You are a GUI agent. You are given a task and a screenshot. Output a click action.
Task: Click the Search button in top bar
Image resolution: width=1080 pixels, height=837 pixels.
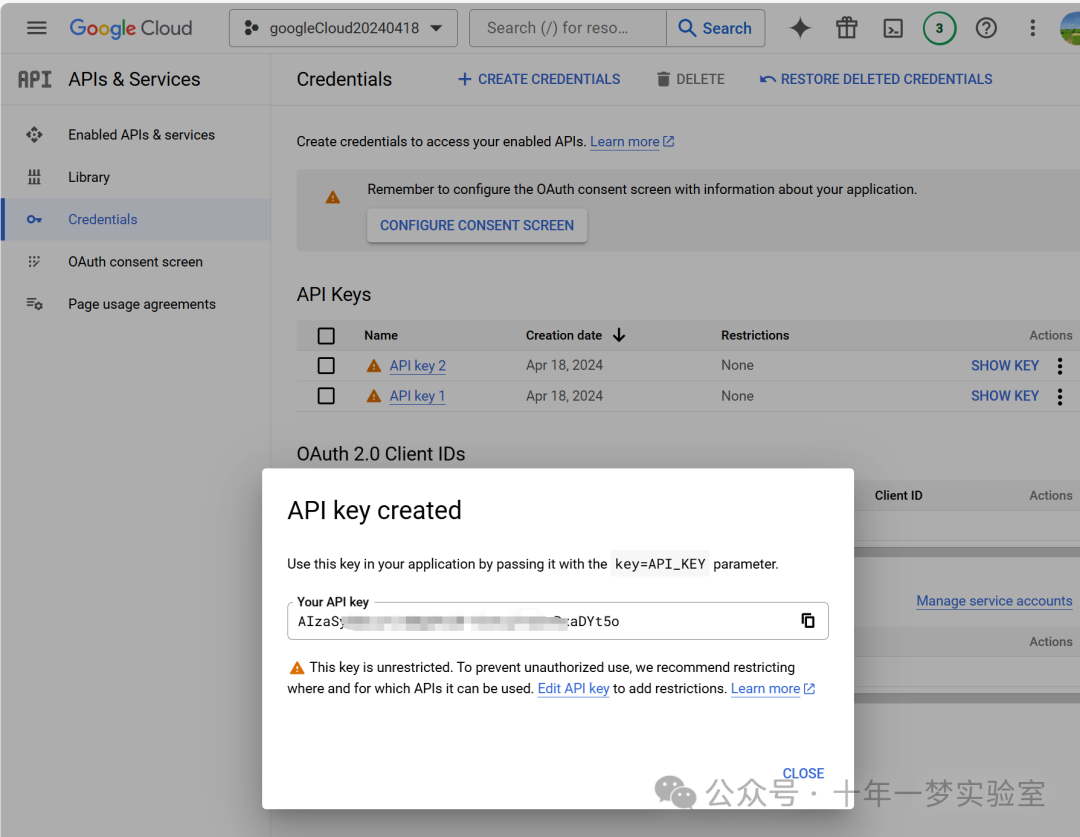pyautogui.click(x=716, y=28)
